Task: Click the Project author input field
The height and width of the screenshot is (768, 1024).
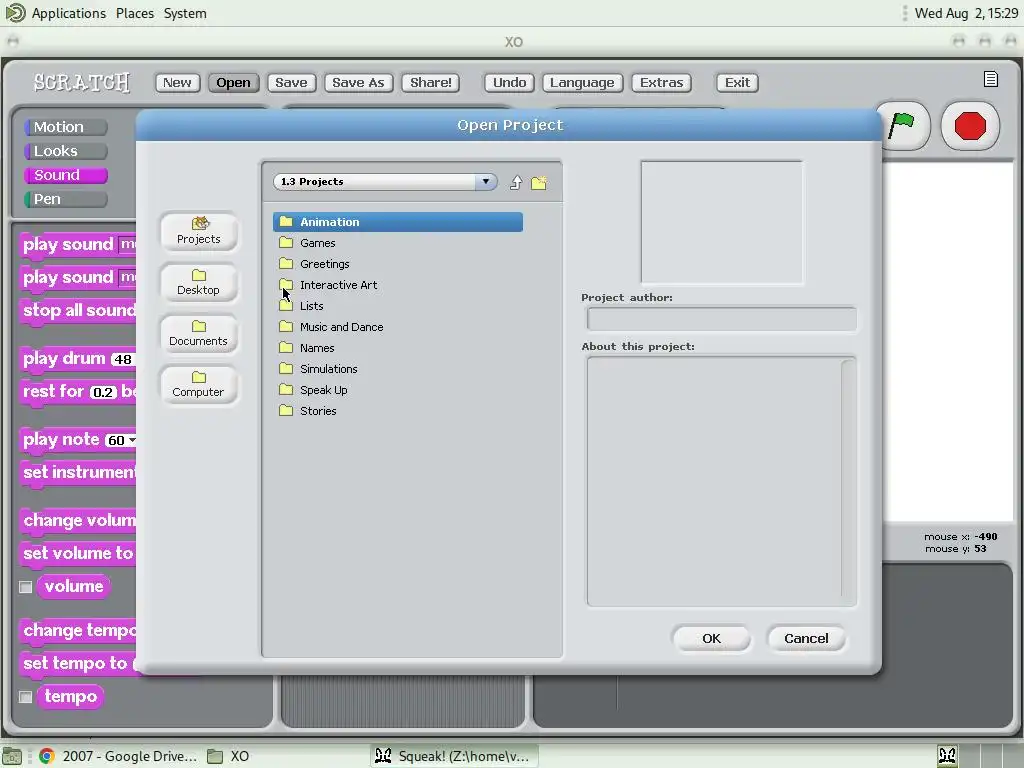Action: (722, 319)
